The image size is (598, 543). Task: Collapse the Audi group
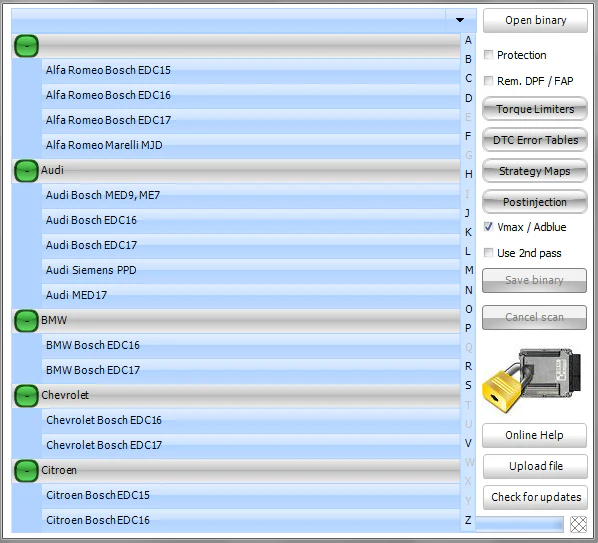[26, 170]
